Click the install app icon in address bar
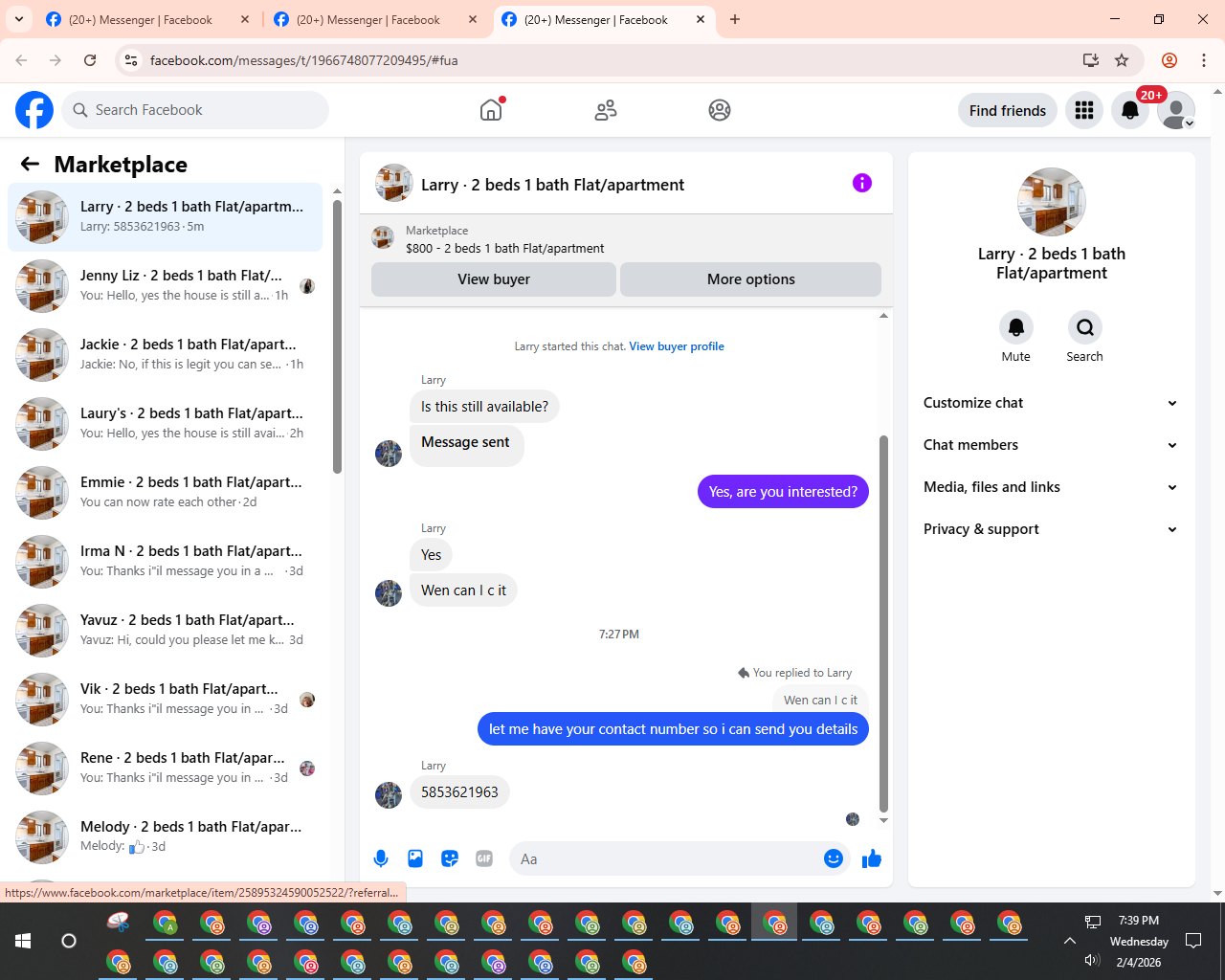1225x980 pixels. 1090,60
